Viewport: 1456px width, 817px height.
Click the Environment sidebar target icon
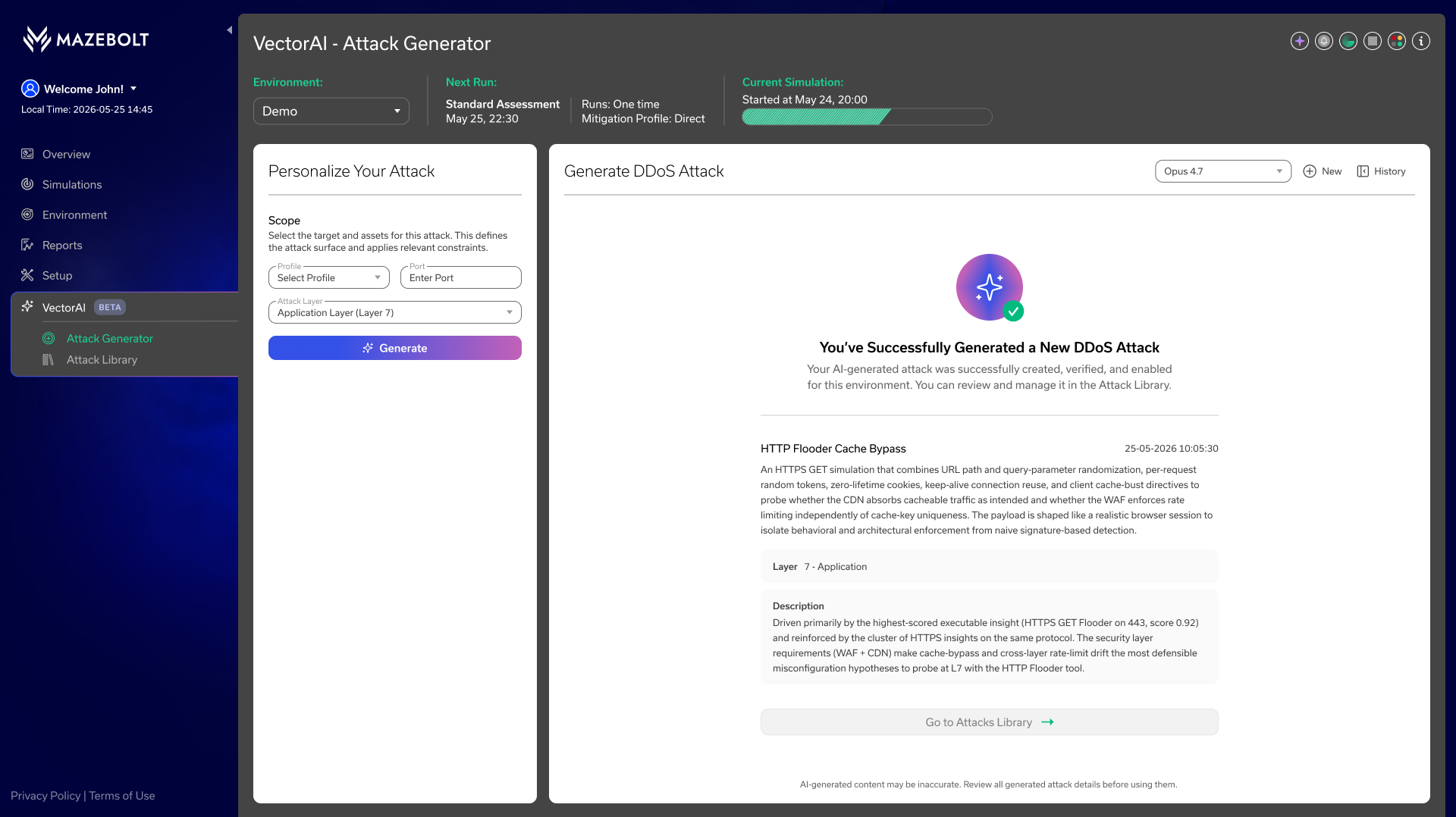pos(27,214)
